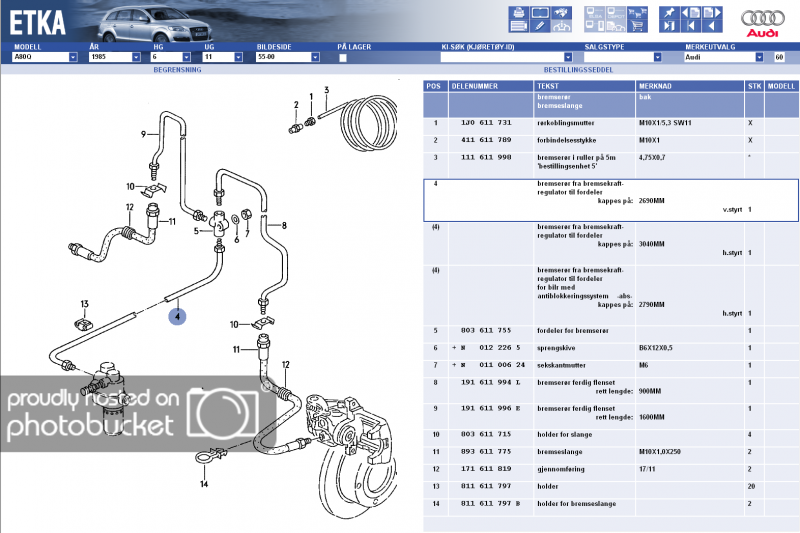Toggle the PÅ LAGER checkbox
The width and height of the screenshot is (800, 533).
343,58
